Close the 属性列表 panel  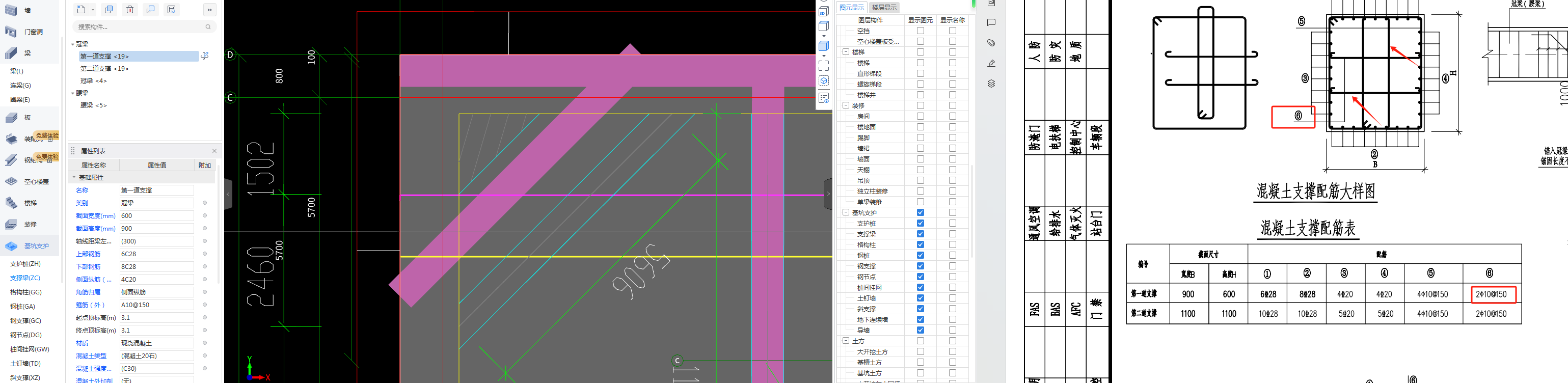point(214,151)
